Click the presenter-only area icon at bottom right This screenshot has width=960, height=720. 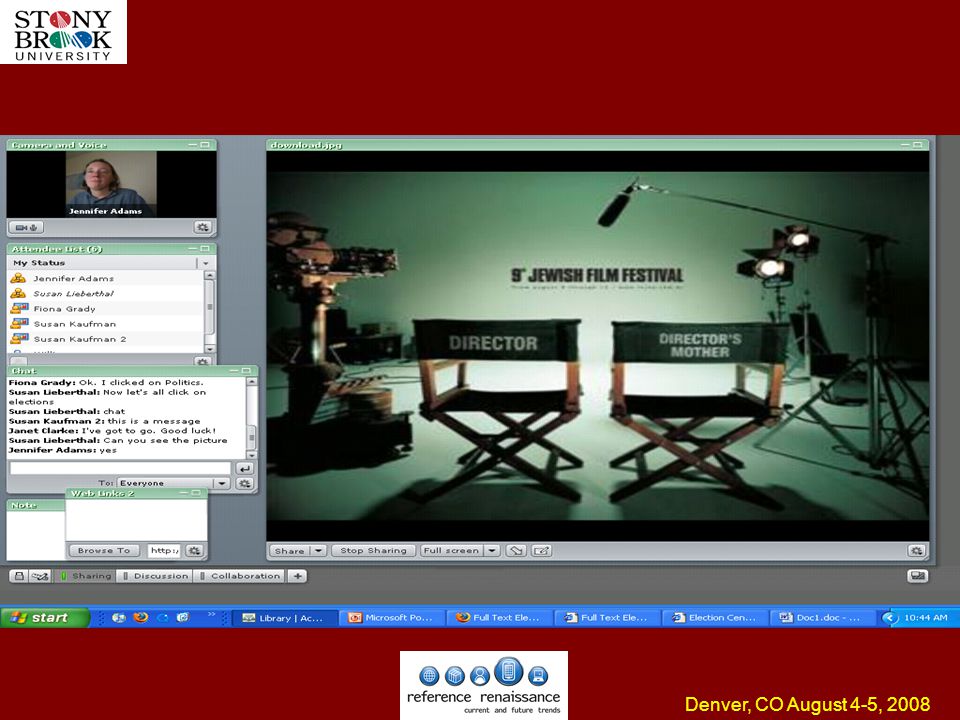[917, 576]
